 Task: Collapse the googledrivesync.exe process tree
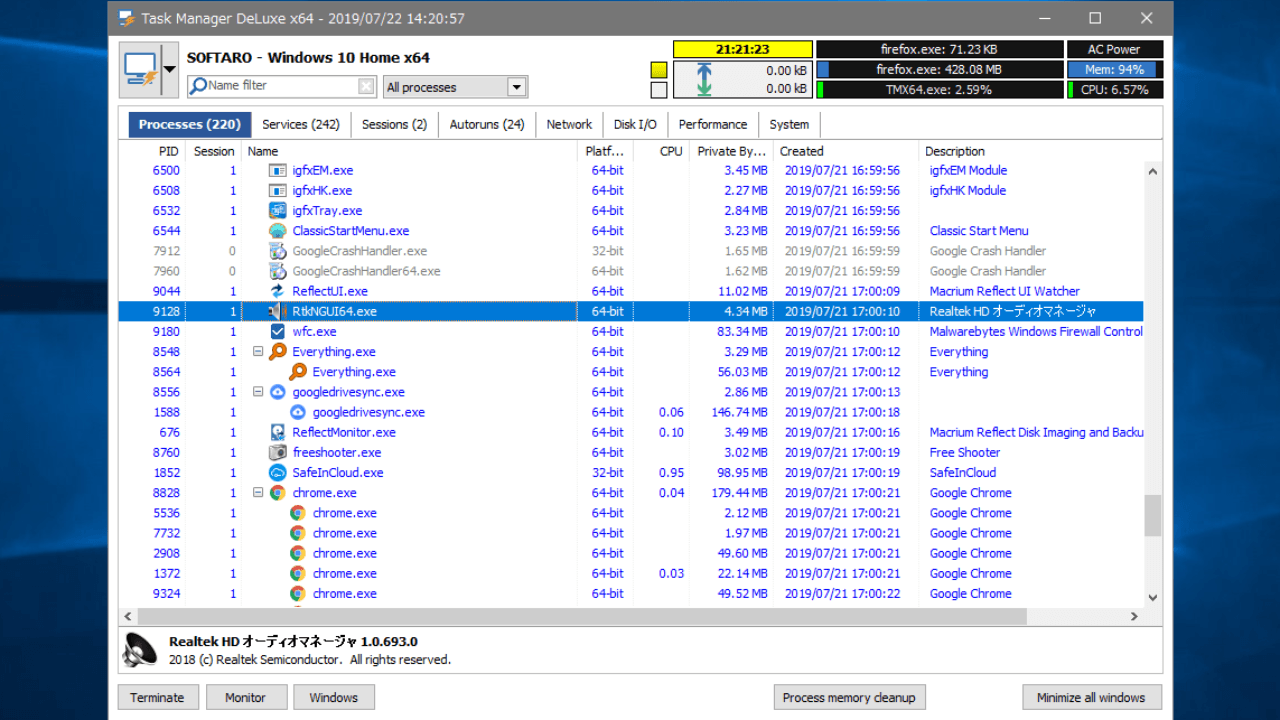(258, 392)
